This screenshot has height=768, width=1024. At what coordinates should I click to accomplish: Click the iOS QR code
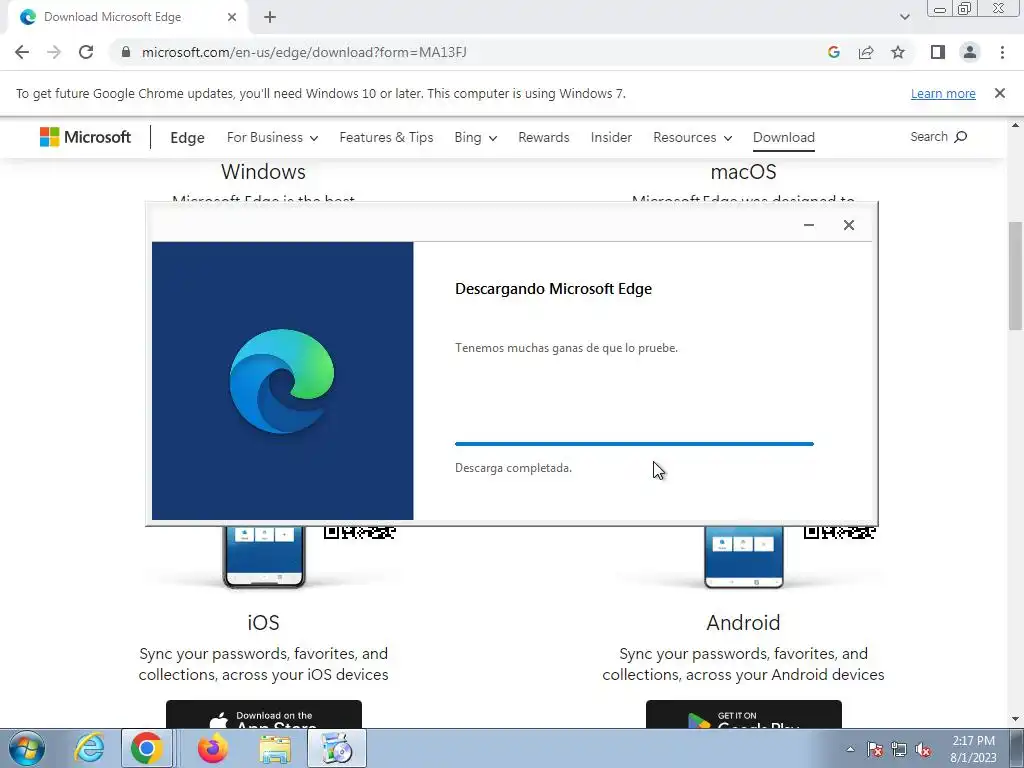[359, 532]
